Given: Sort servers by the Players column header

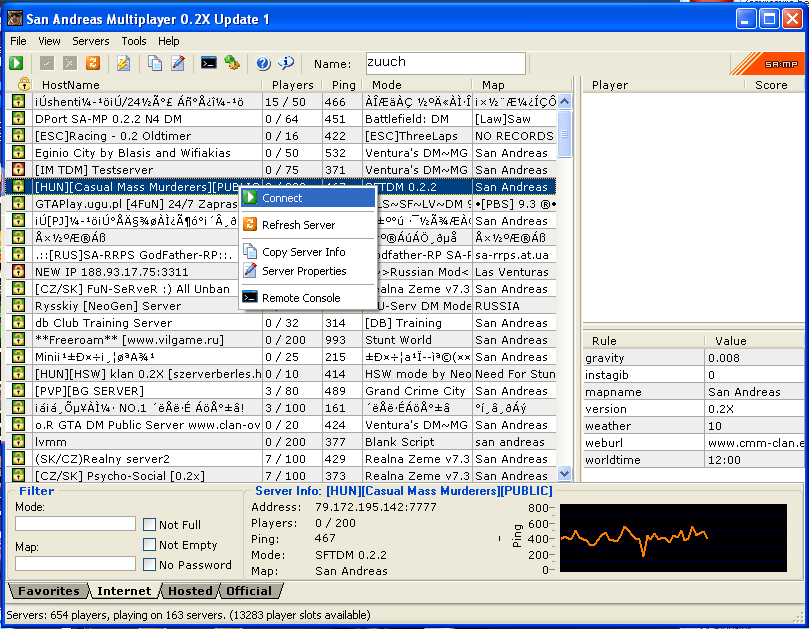Looking at the screenshot, I should coord(293,85).
